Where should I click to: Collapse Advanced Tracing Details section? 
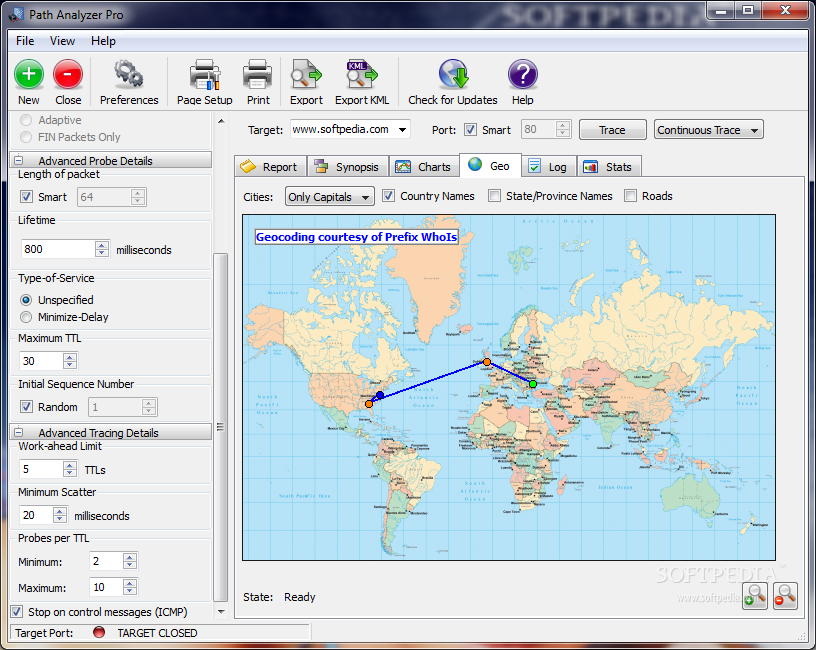(x=19, y=432)
